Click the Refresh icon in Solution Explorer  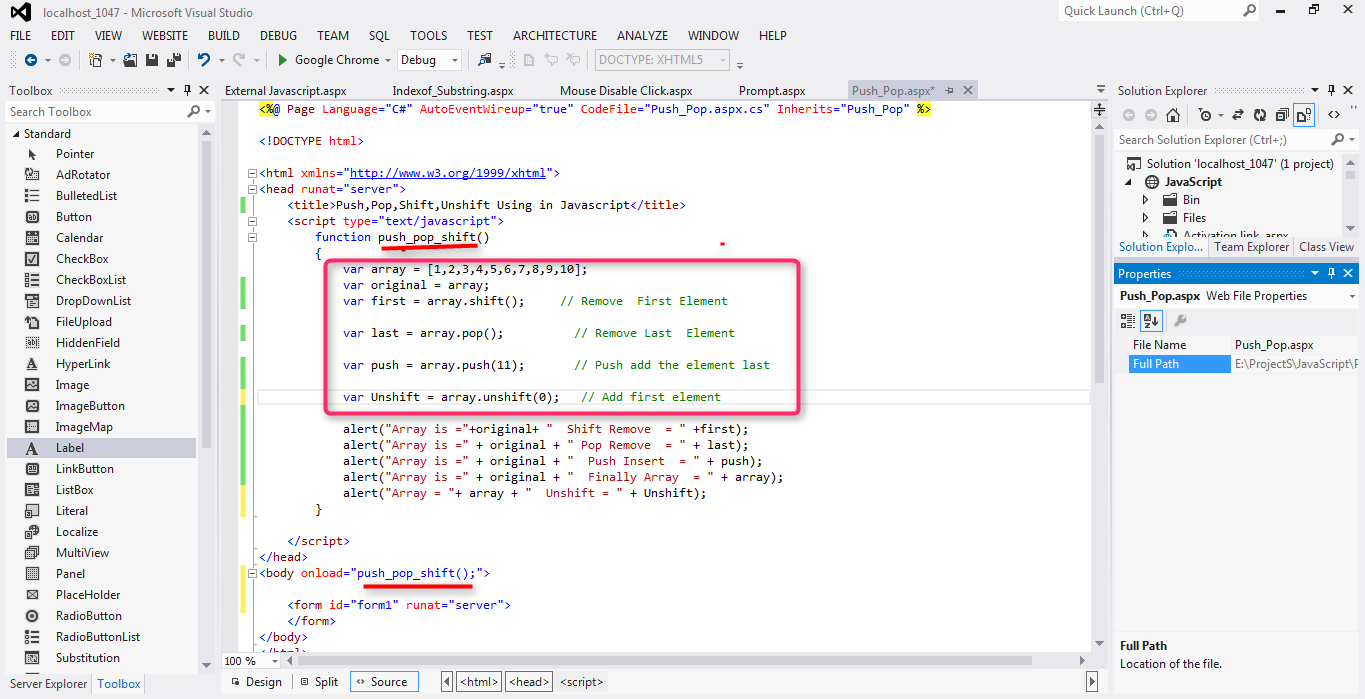(x=1260, y=115)
